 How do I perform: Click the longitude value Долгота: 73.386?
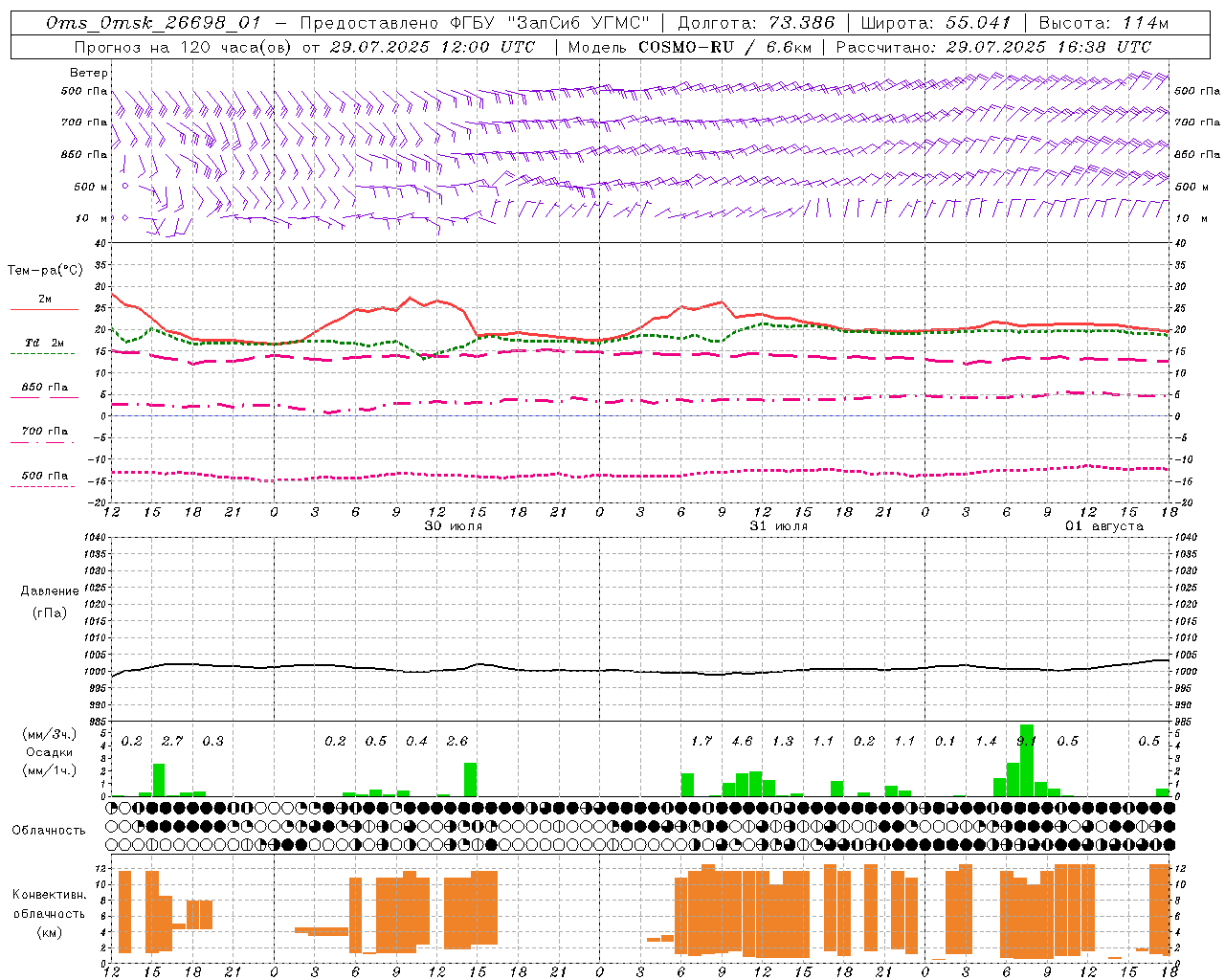click(x=756, y=23)
